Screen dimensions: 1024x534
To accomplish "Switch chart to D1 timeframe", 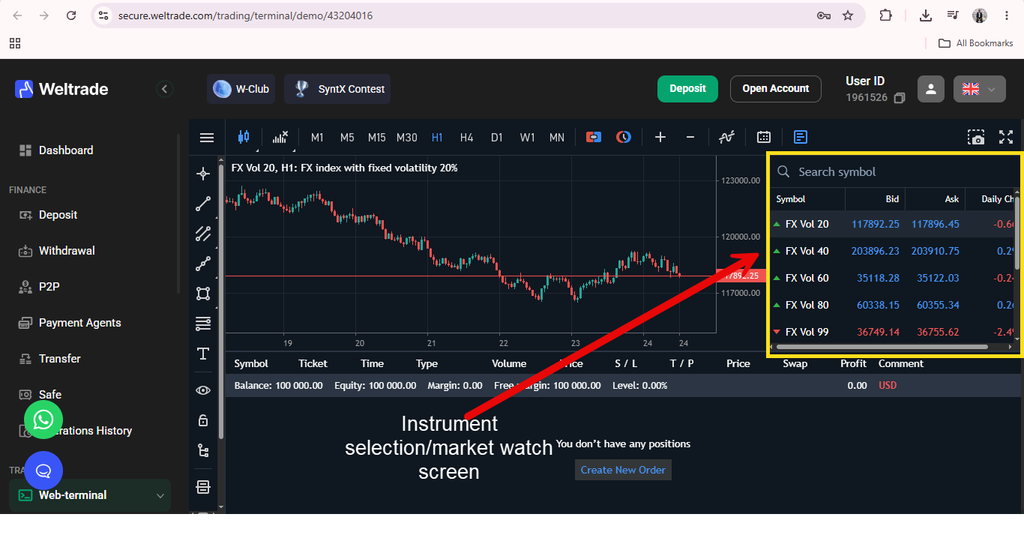I will pyautogui.click(x=496, y=137).
